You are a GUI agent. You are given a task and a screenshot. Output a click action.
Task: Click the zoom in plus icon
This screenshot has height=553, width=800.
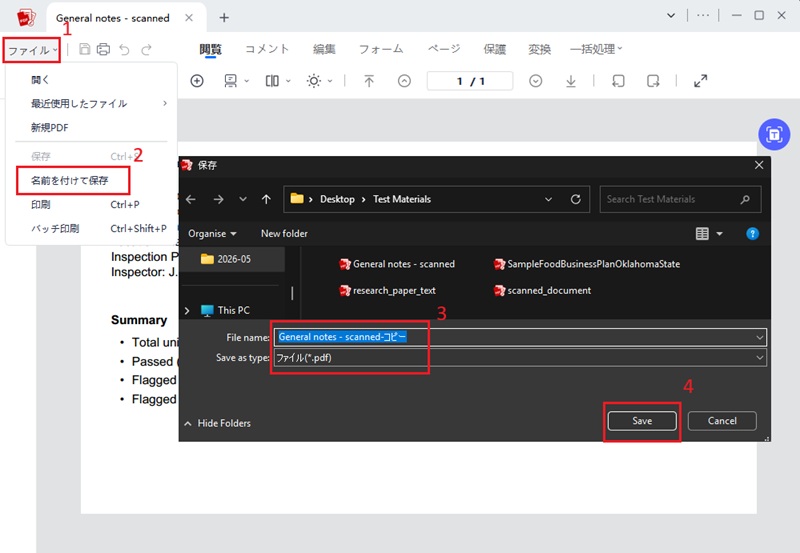click(197, 81)
